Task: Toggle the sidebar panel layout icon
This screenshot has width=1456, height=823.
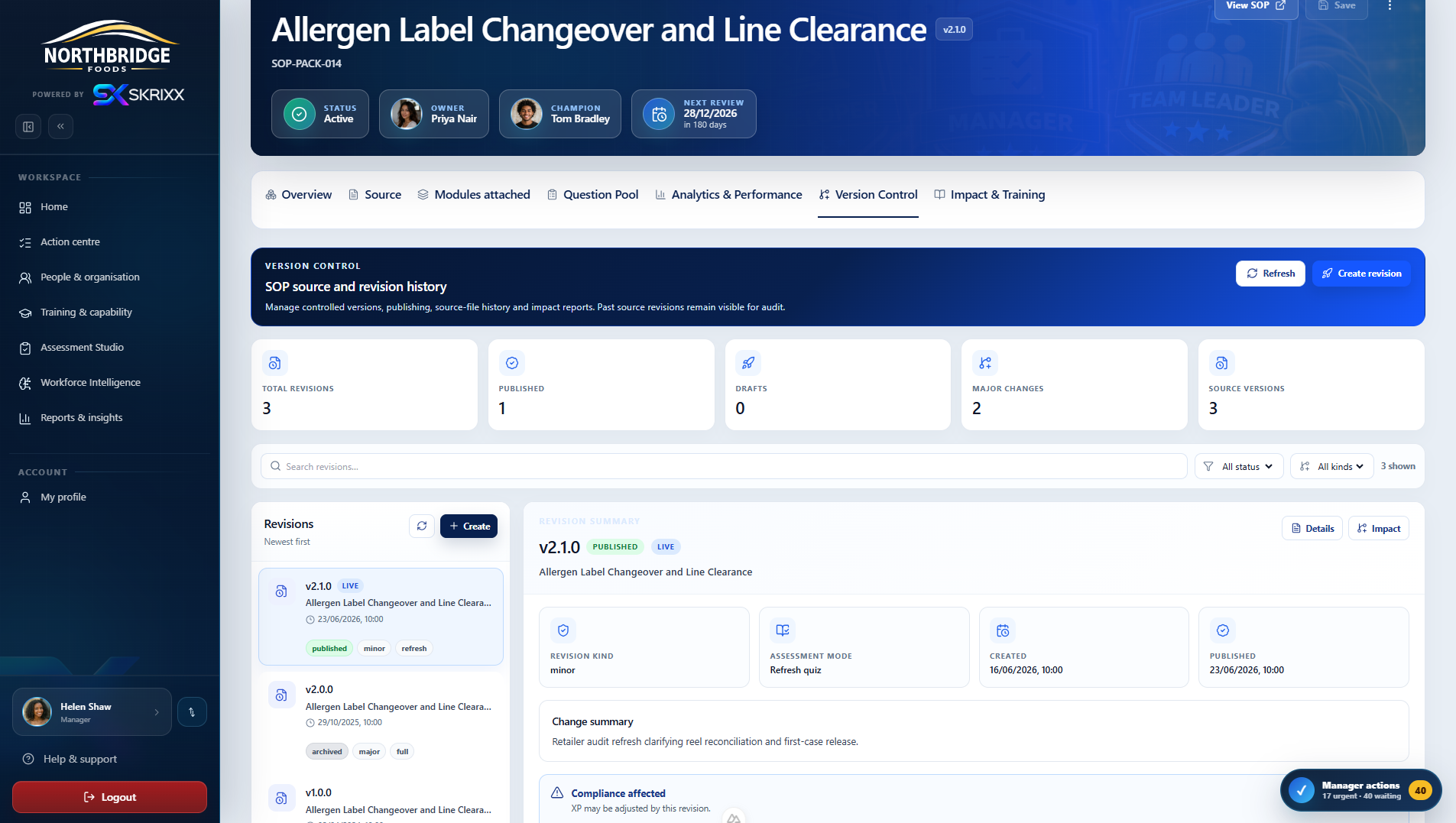Action: pyautogui.click(x=28, y=127)
